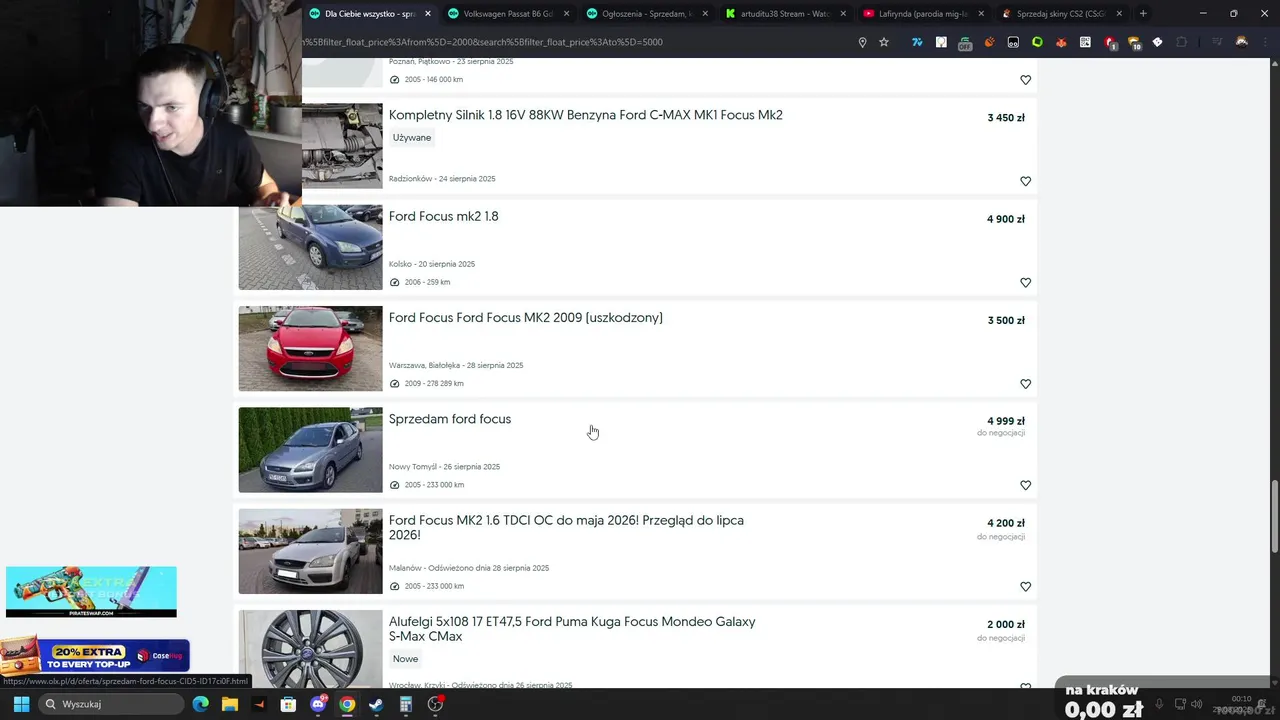Image resolution: width=1280 pixels, height=720 pixels.
Task: Open a new browser tab
Action: (x=1143, y=14)
